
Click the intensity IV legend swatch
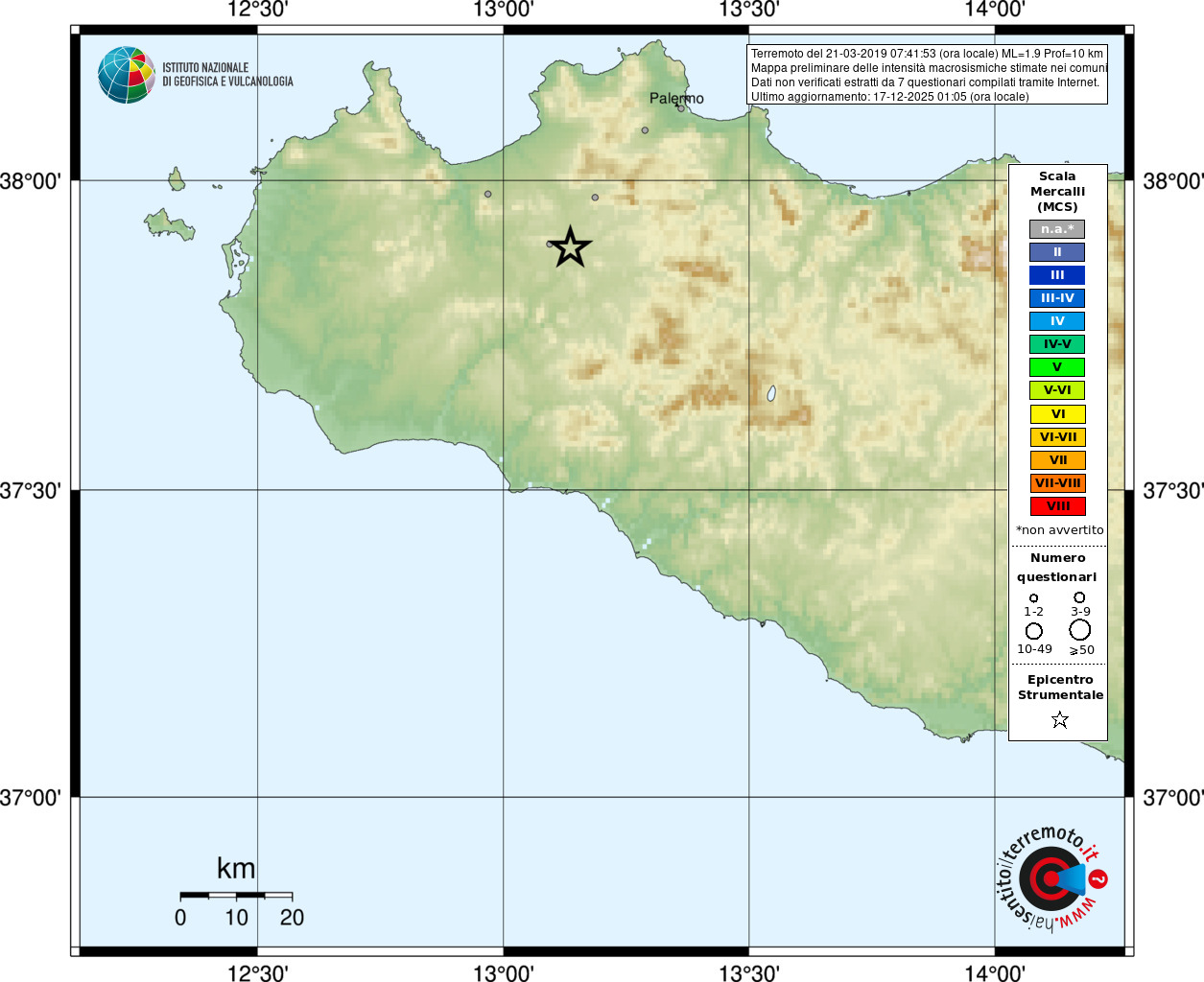coord(1057,321)
